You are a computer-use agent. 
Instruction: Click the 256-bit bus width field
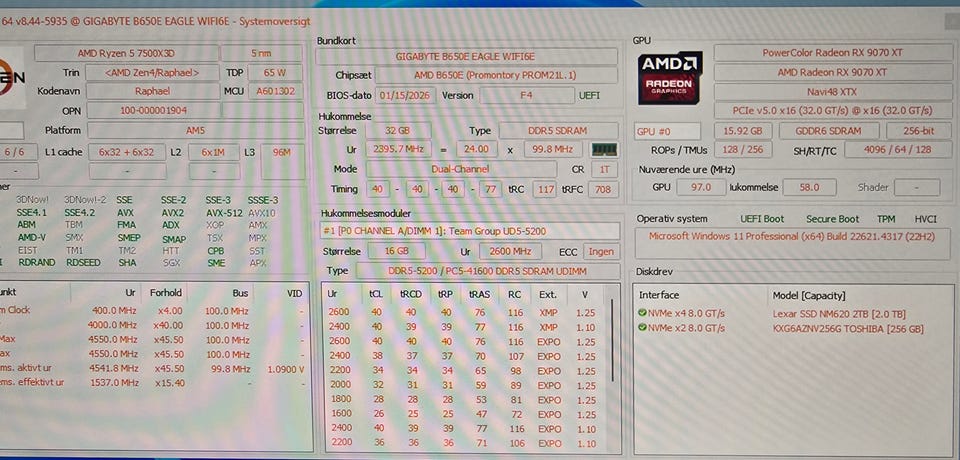click(x=919, y=131)
